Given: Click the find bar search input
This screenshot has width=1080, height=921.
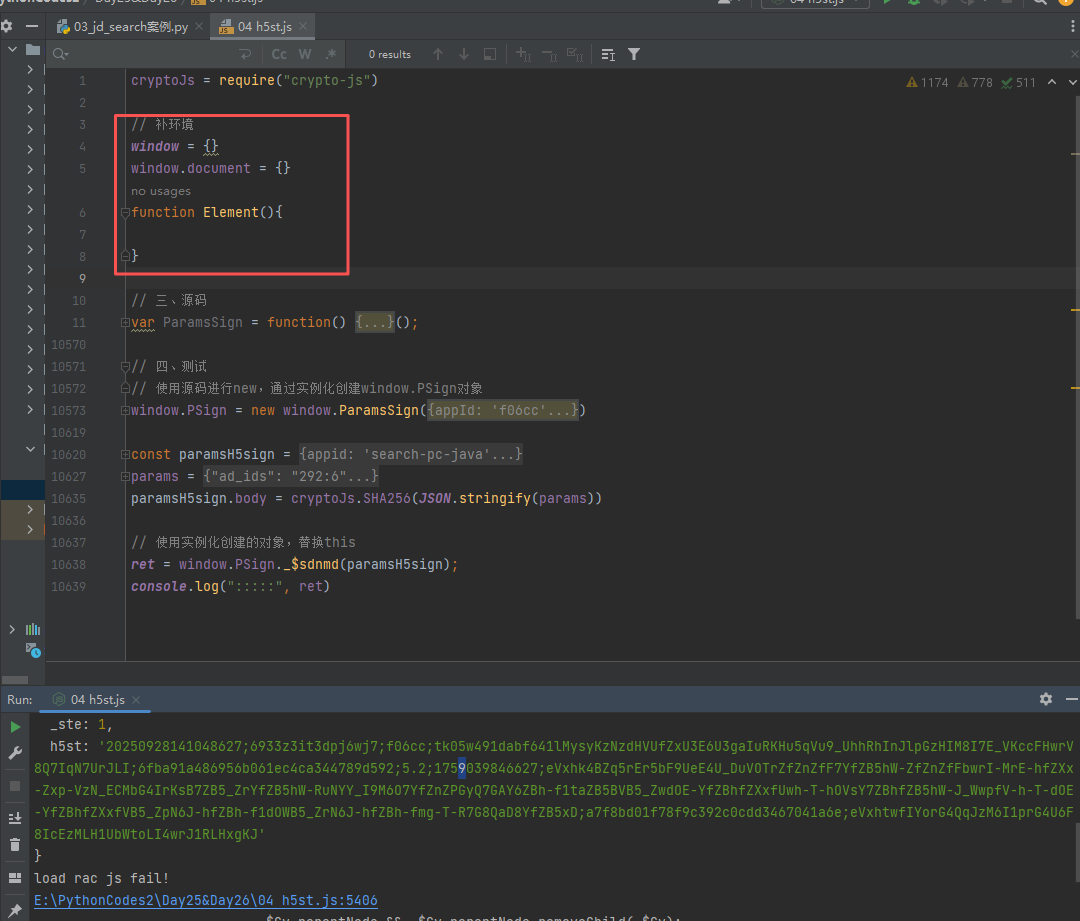Looking at the screenshot, I should [153, 54].
